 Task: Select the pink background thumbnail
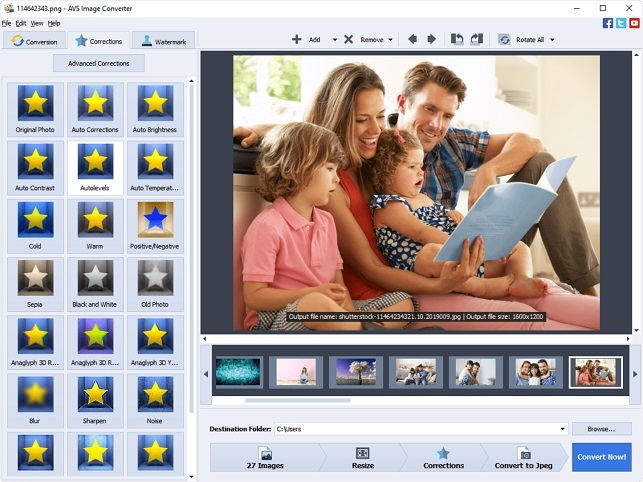point(296,372)
